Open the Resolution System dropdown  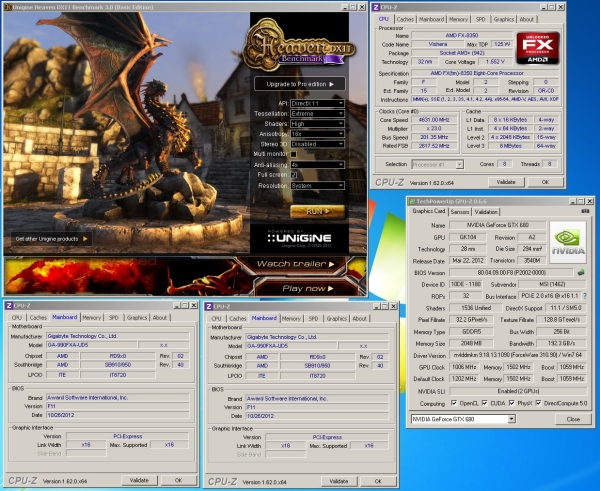click(x=317, y=186)
